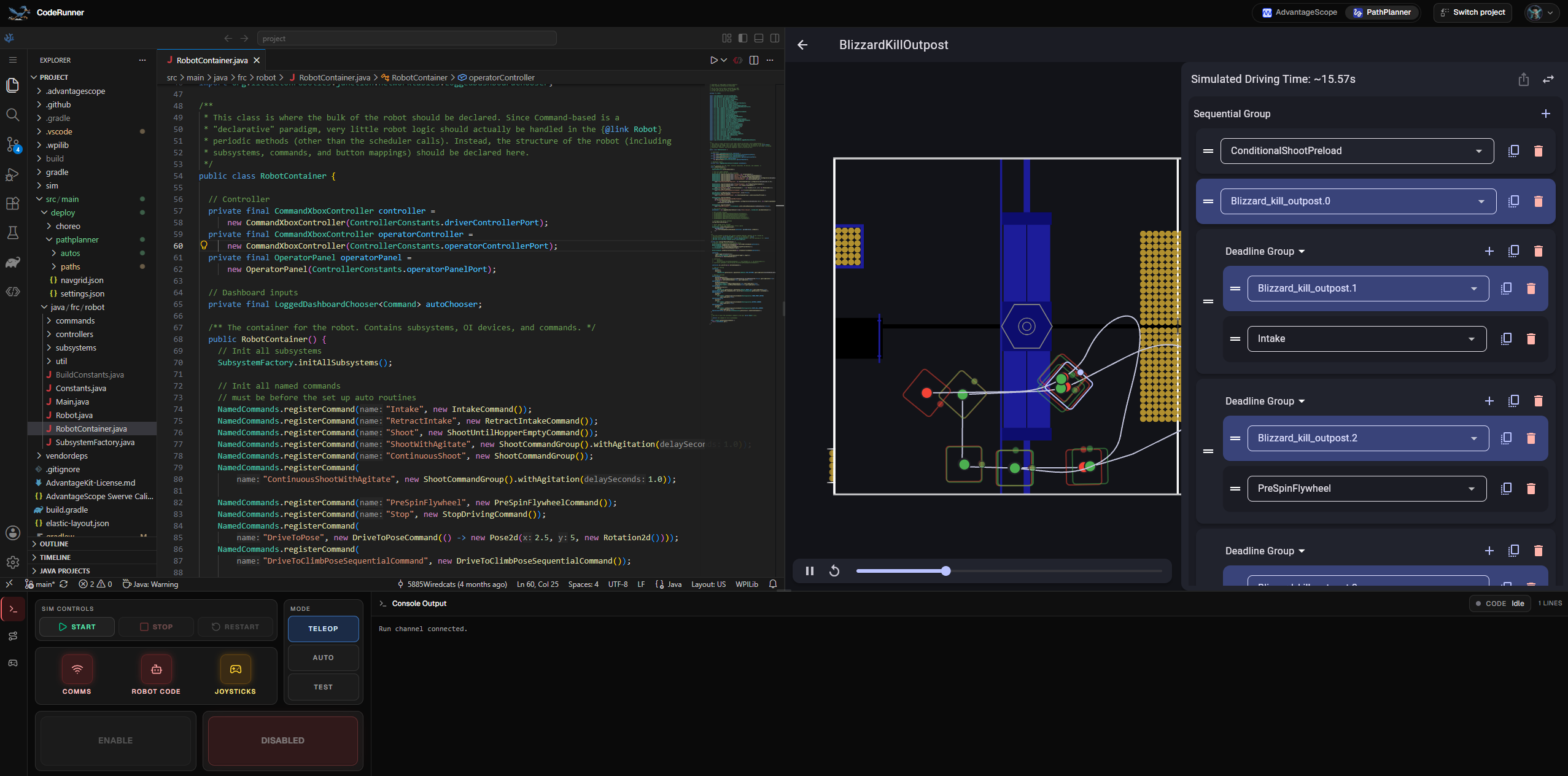Delete the Blizzard_kill_outpost.0 path
1568x776 pixels.
(1539, 201)
